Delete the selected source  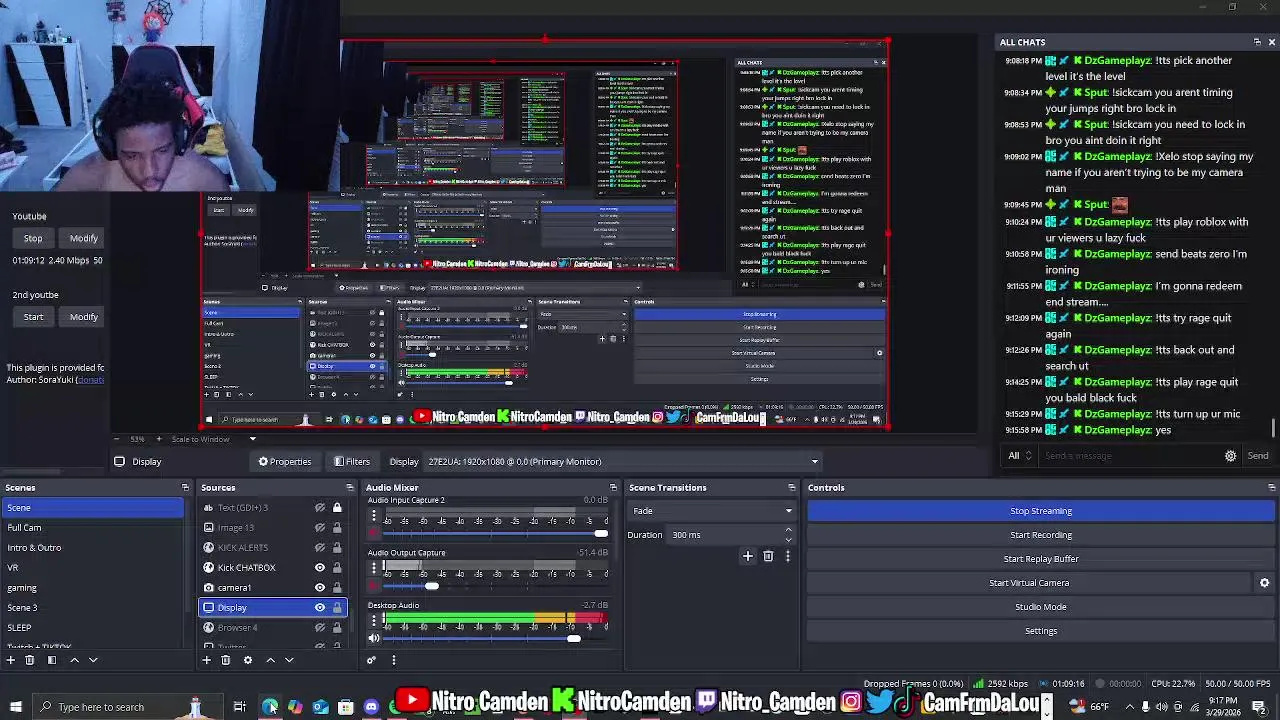point(226,660)
